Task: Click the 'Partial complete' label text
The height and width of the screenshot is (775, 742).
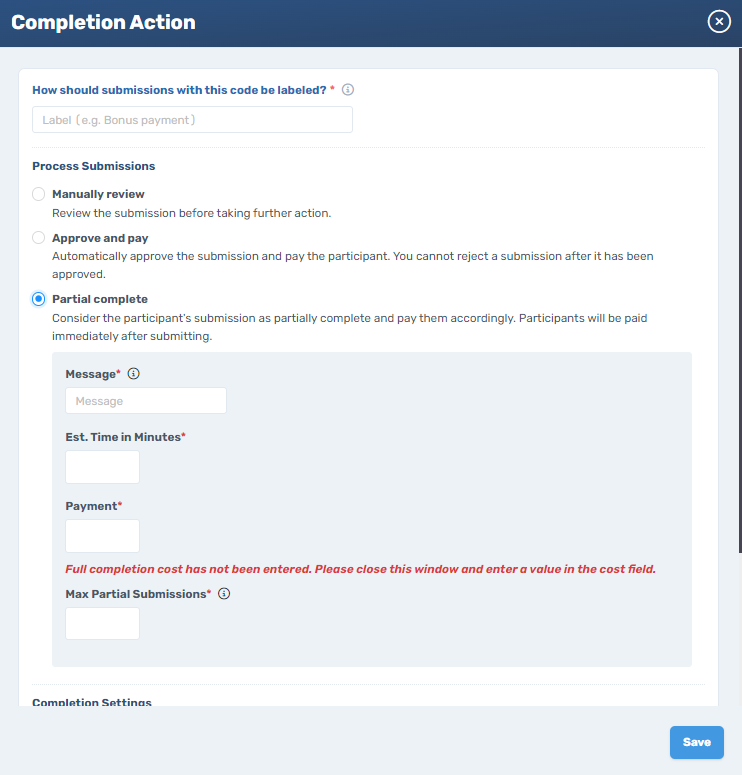Action: point(100,299)
